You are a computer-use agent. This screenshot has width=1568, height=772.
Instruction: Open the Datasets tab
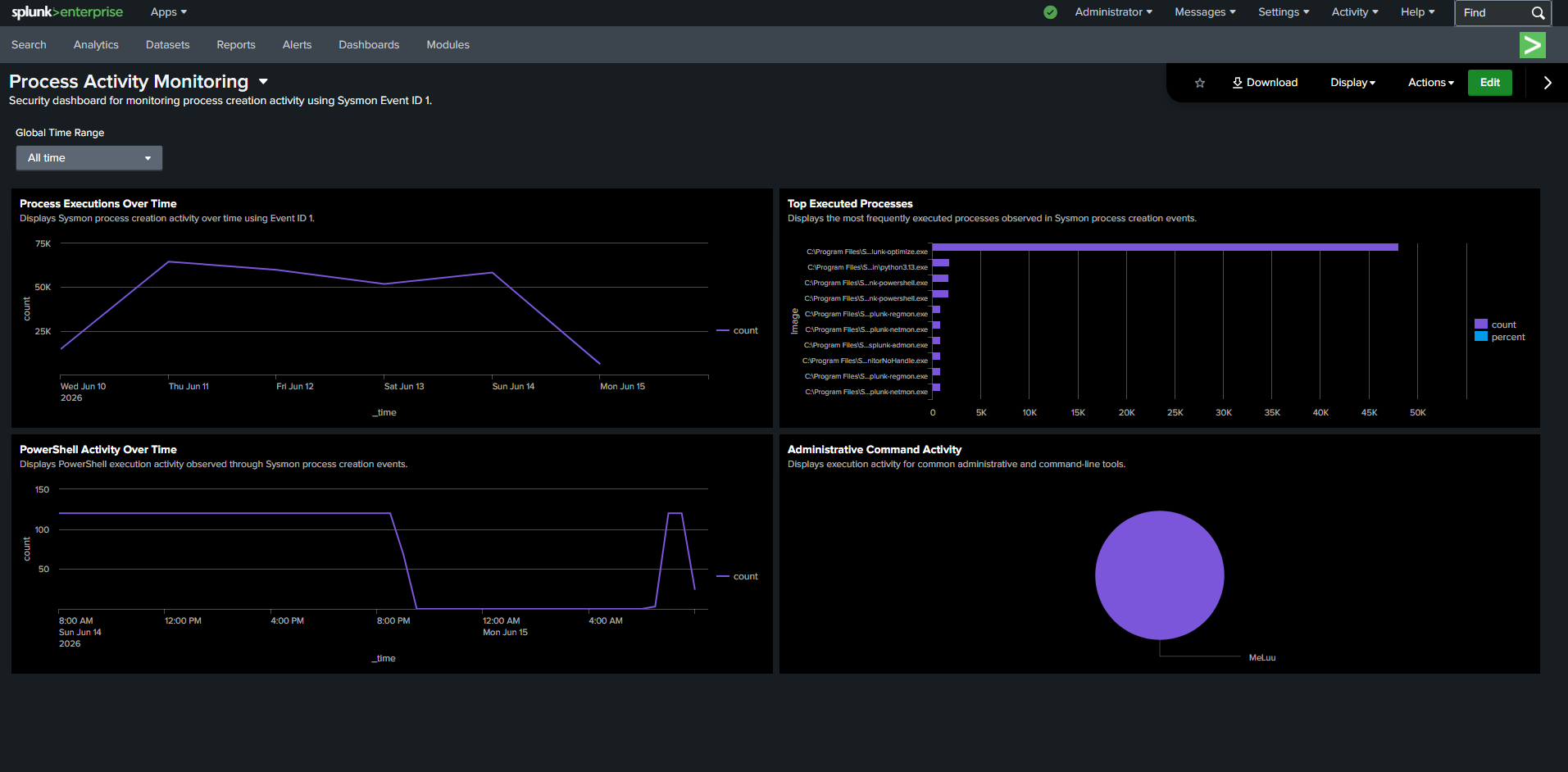[x=167, y=45]
